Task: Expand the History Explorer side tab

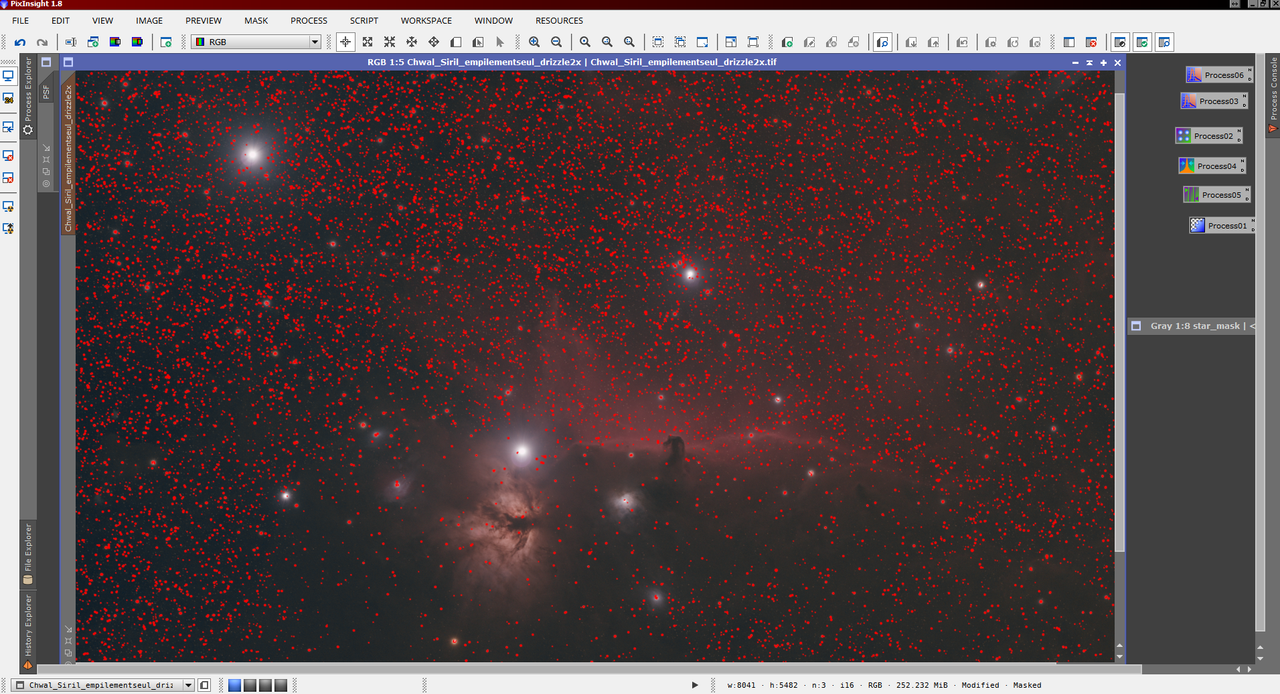Action: coord(28,630)
